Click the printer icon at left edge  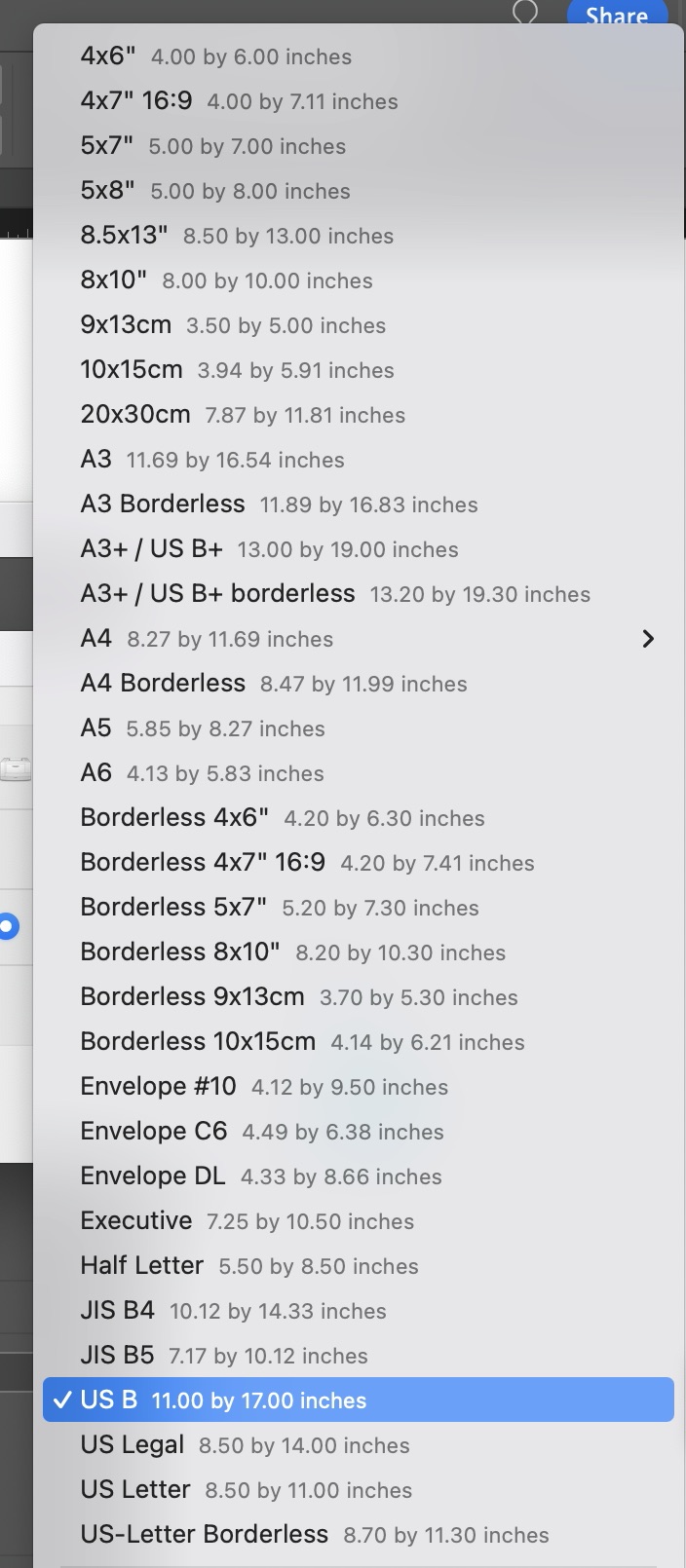(16, 769)
